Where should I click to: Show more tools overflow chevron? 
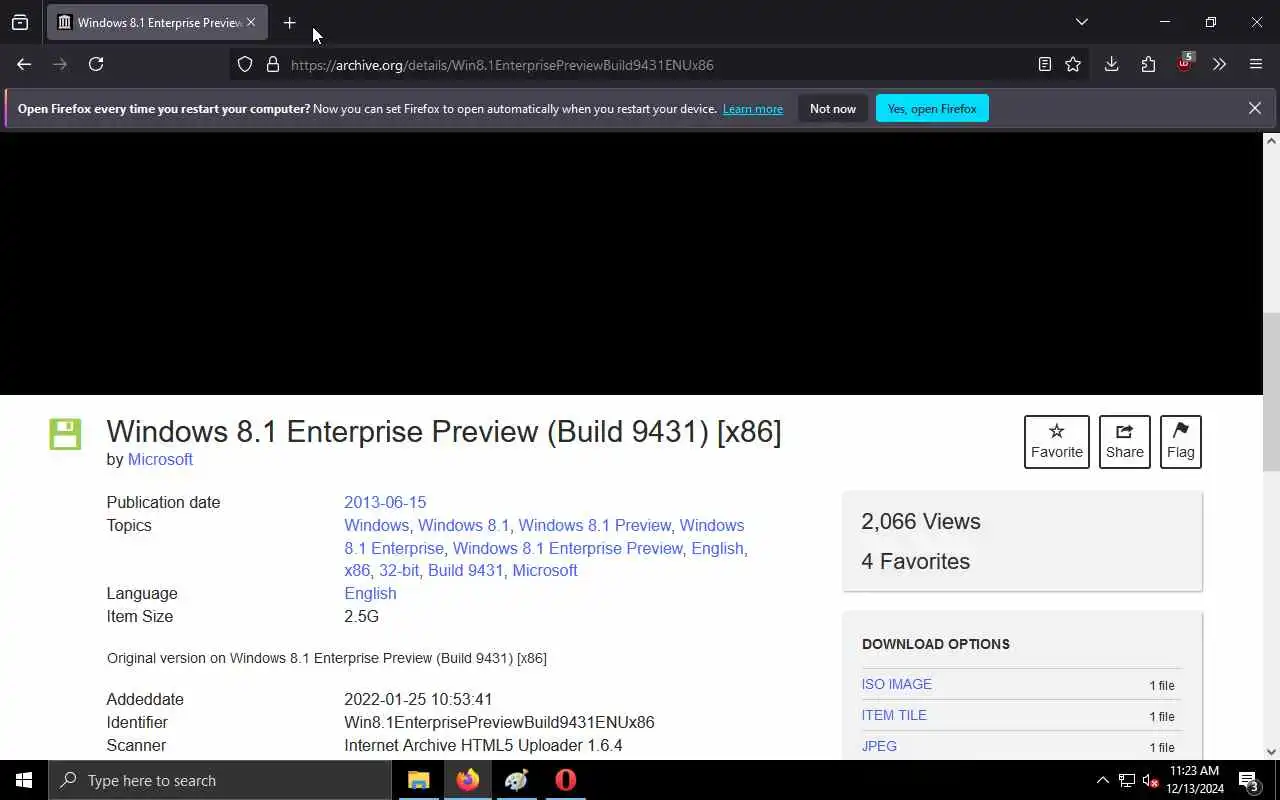(1219, 64)
